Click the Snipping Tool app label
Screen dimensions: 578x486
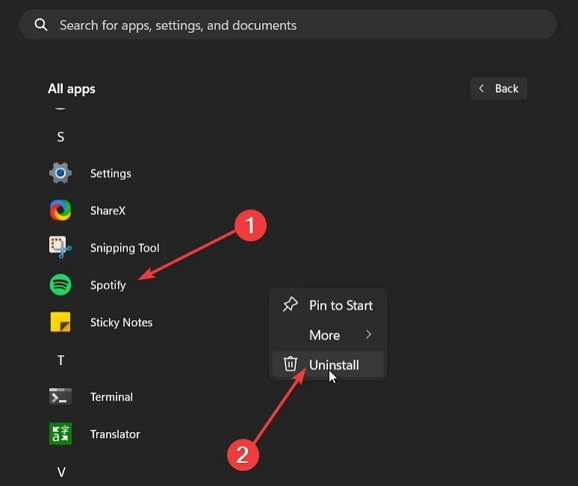coord(125,248)
